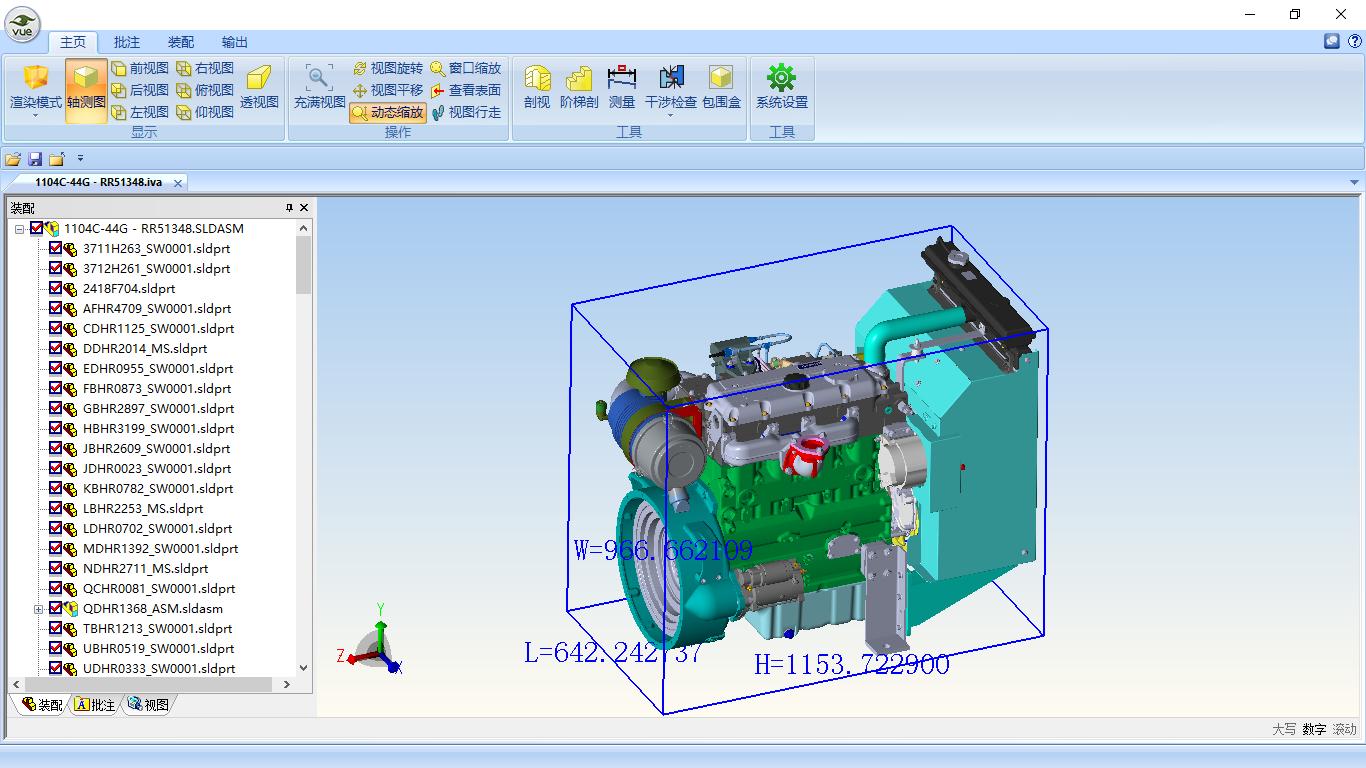Switch to 右视图 right view
The width and height of the screenshot is (1366, 768).
pos(205,68)
